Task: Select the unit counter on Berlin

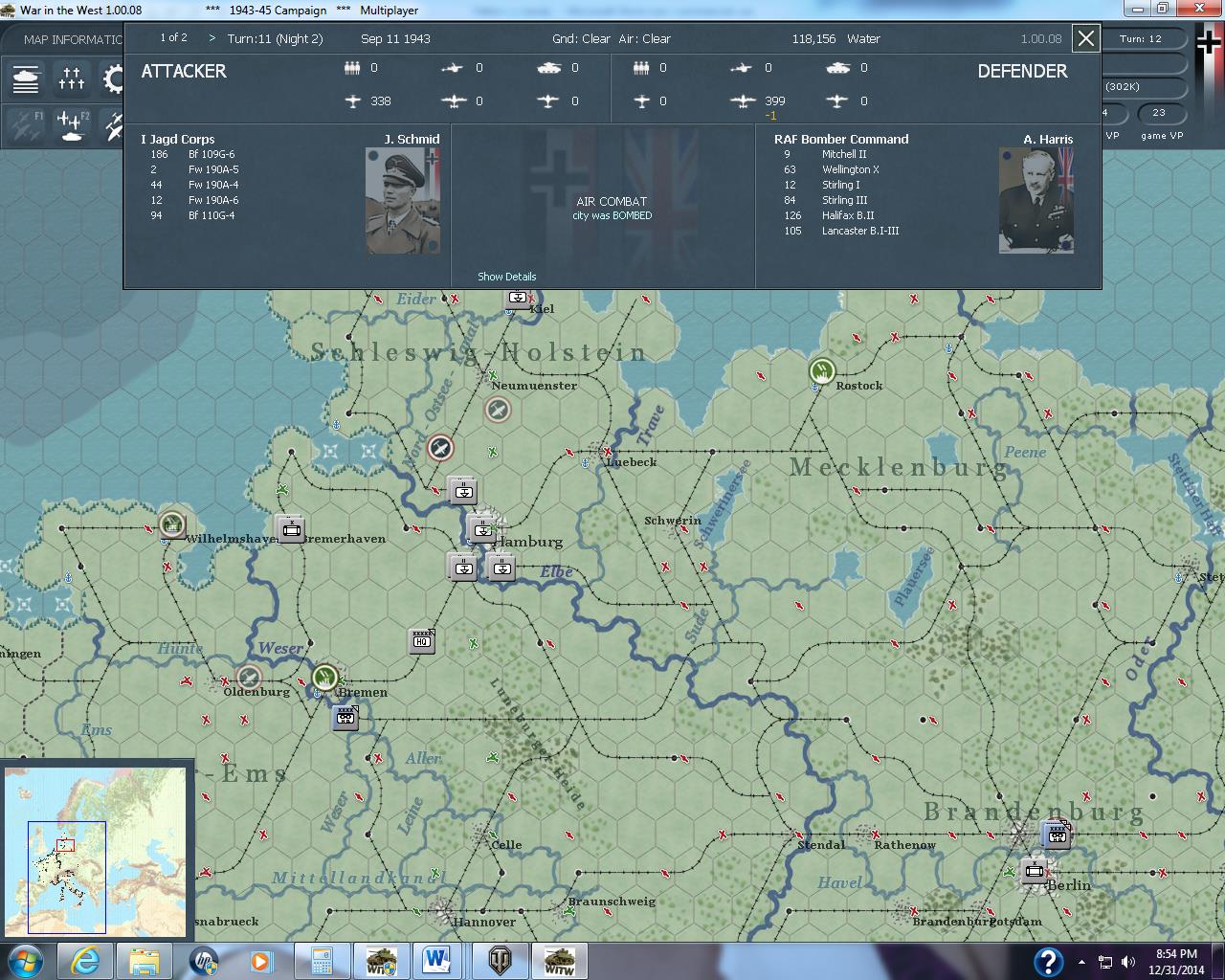Action: click(x=1034, y=871)
